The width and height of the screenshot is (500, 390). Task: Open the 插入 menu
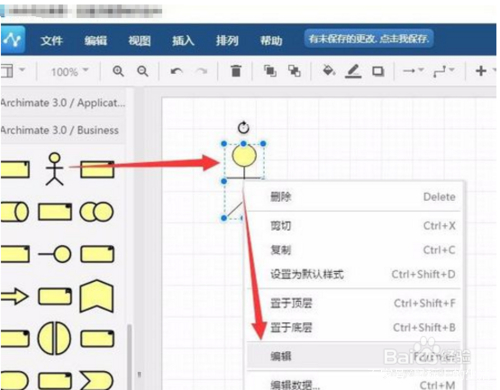183,41
